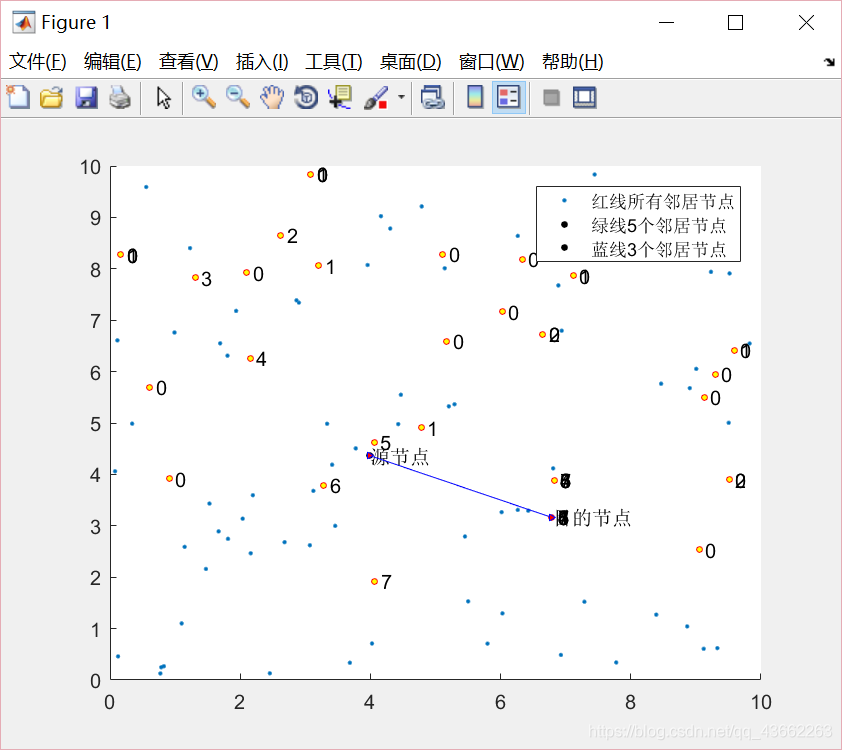
Task: Click the MATLAB logo in title bar
Action: click(x=24, y=23)
